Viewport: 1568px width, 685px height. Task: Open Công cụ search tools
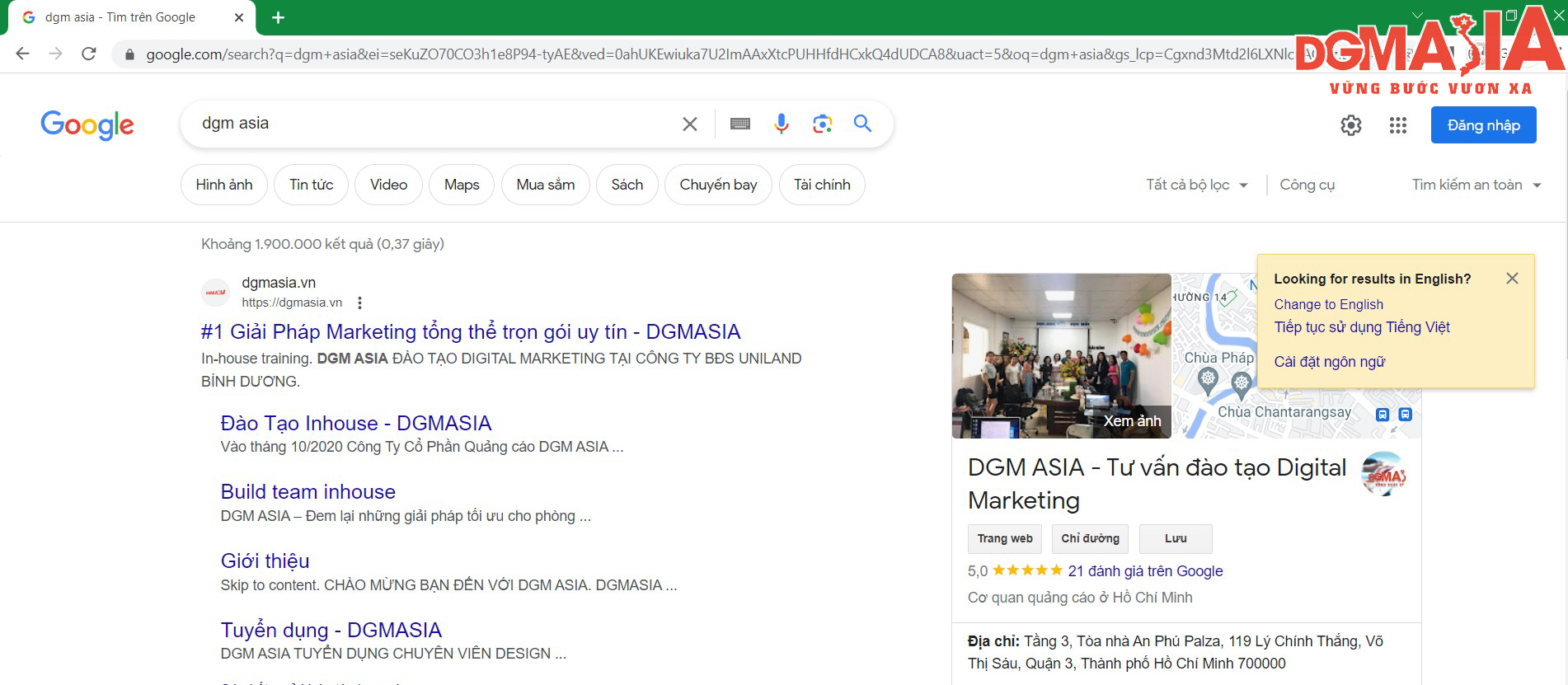pyautogui.click(x=1307, y=185)
